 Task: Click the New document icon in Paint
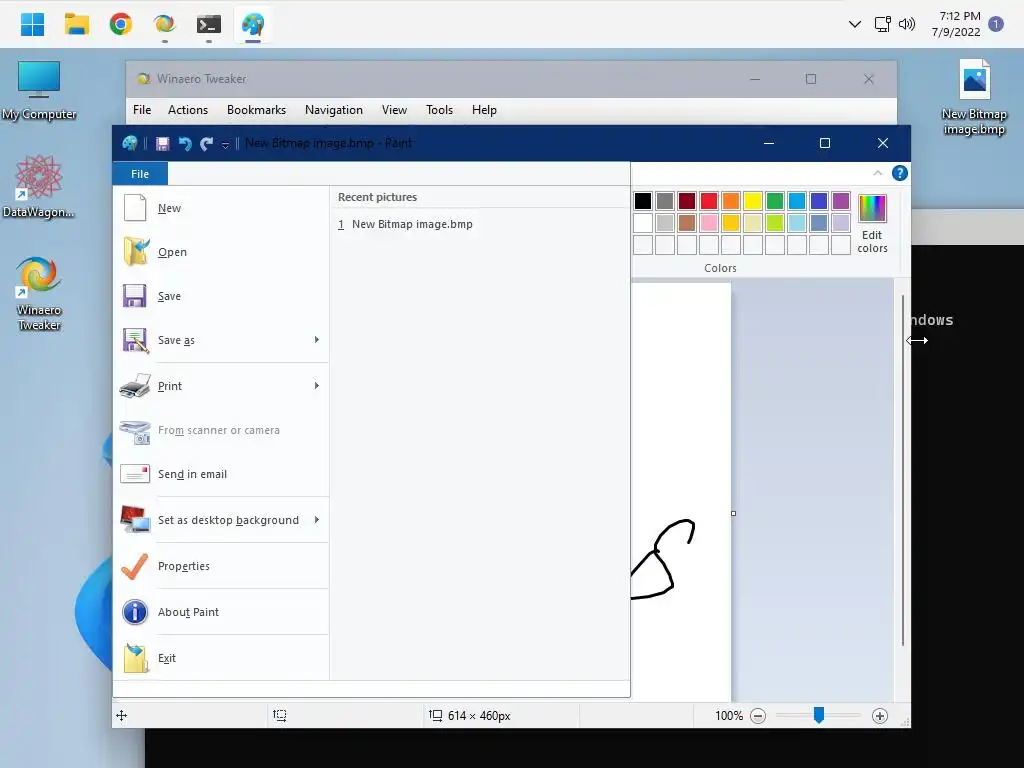(x=135, y=208)
